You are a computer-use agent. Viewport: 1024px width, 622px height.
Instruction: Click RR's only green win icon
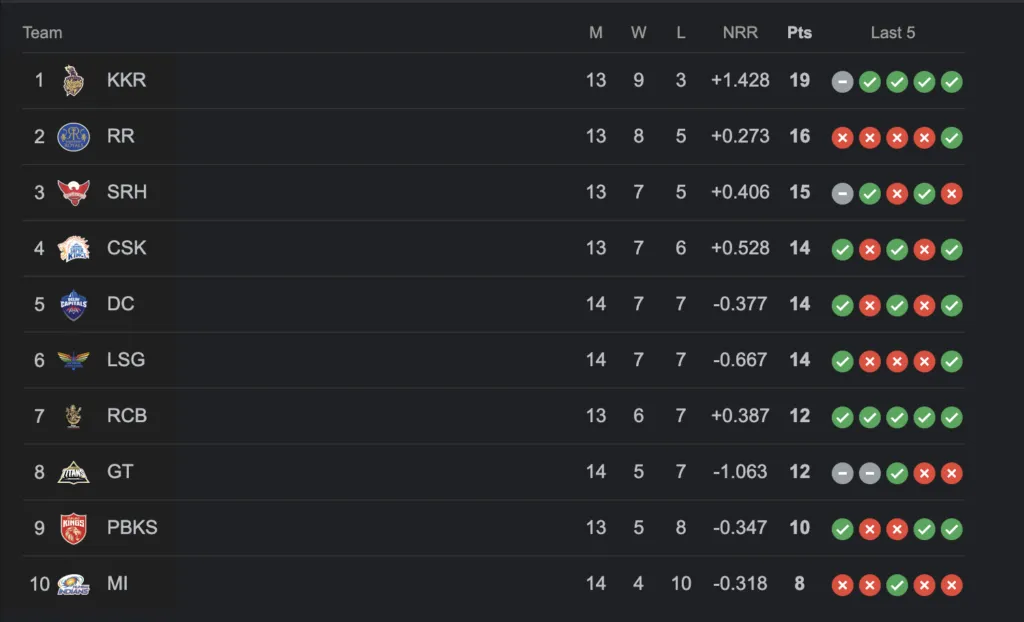952,138
